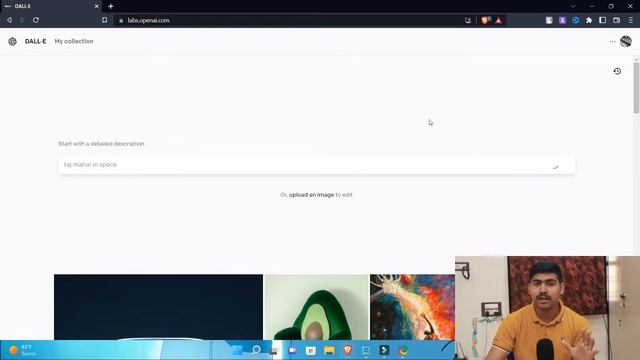640x360 pixels.
Task: Click the upload an image link
Action: pos(311,195)
